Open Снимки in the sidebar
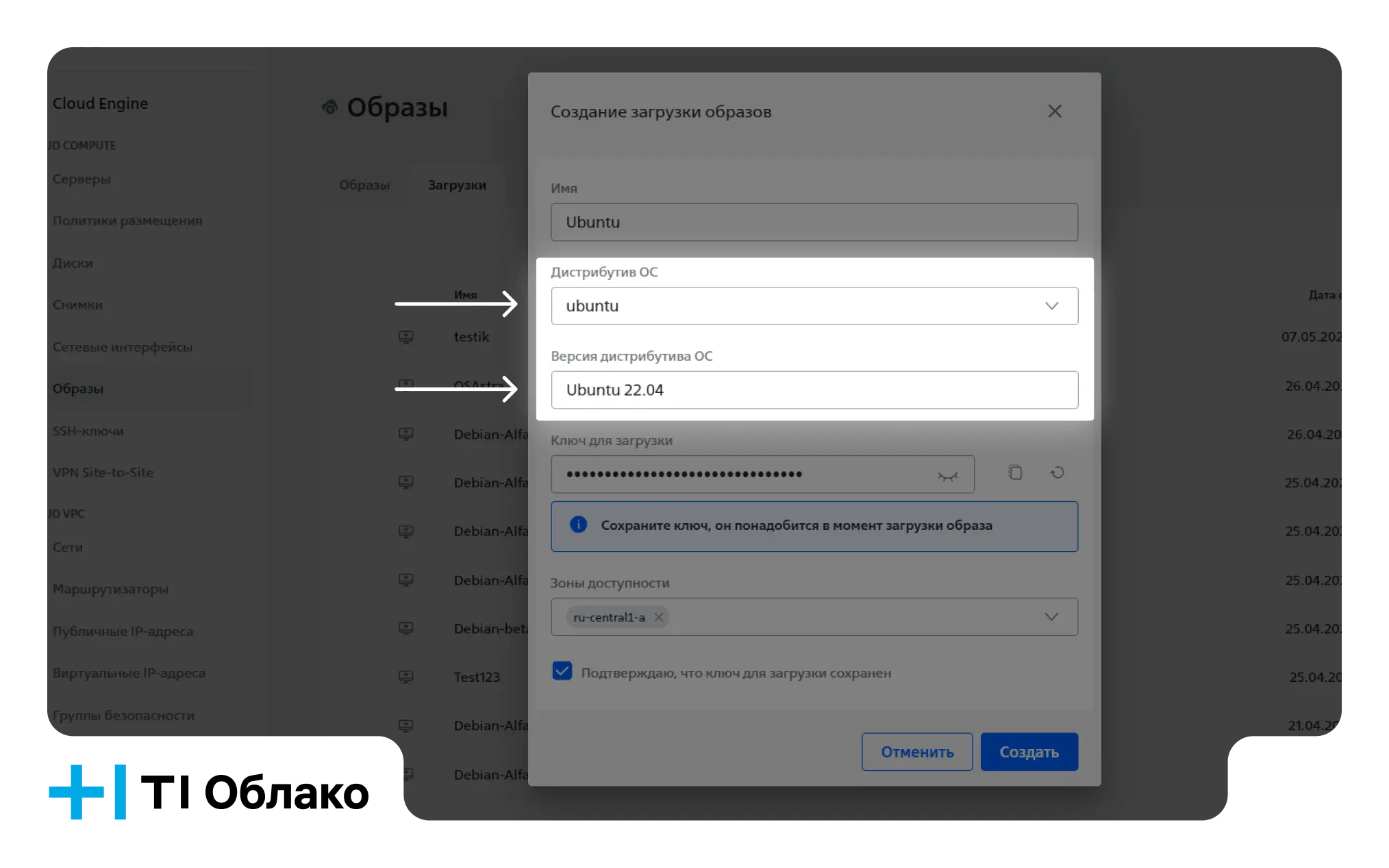This screenshot has height=868, width=1389. pos(77,305)
